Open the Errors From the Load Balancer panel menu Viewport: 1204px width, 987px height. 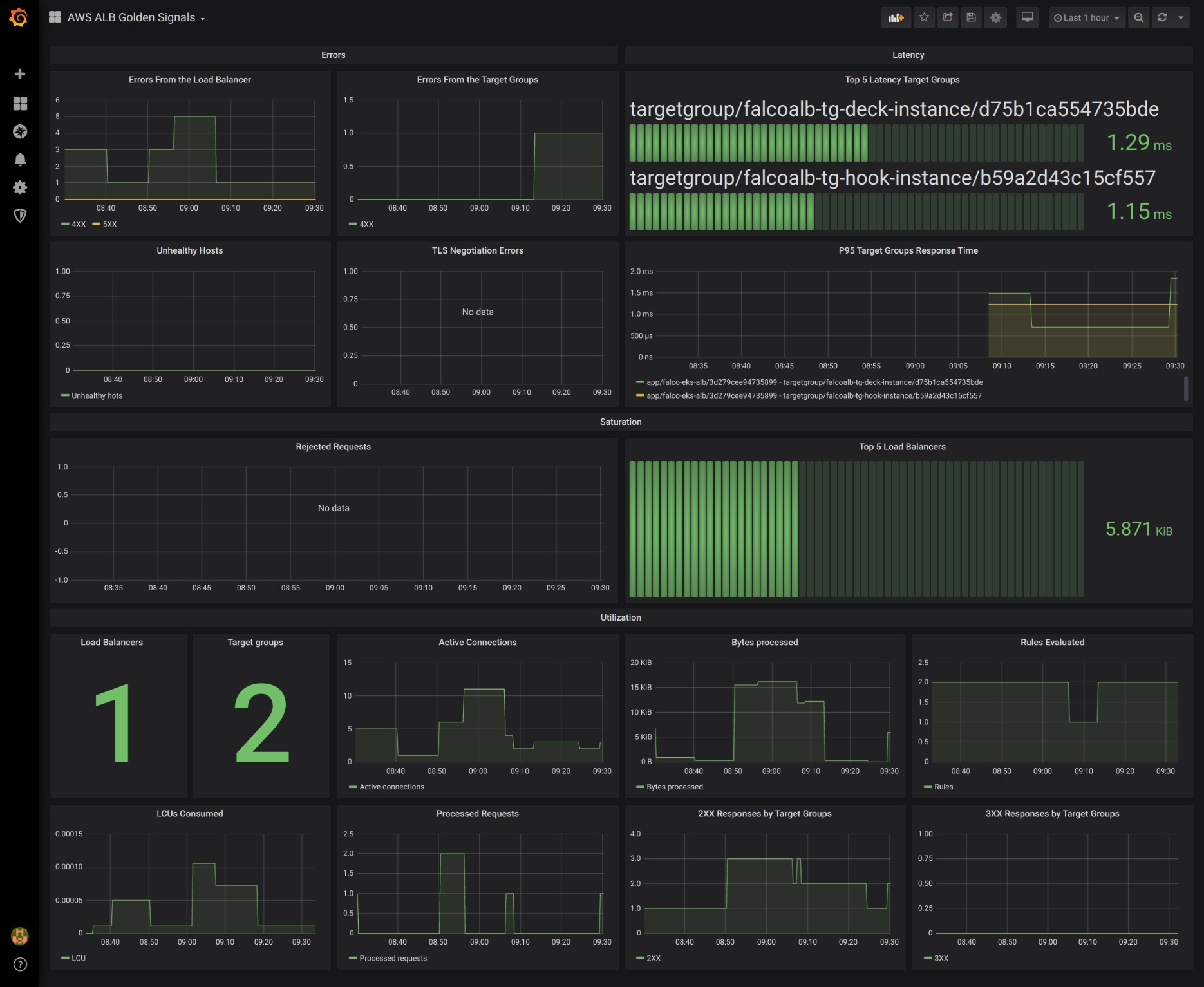pyautogui.click(x=190, y=80)
